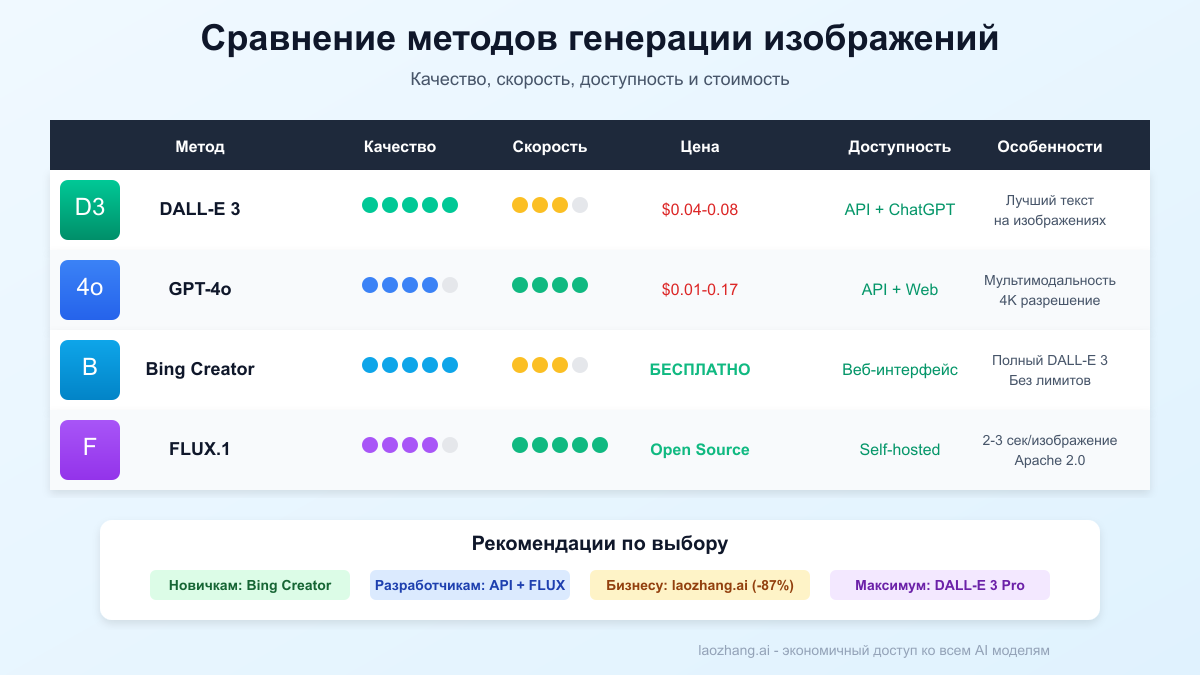Open the Доступность column header

click(899, 146)
